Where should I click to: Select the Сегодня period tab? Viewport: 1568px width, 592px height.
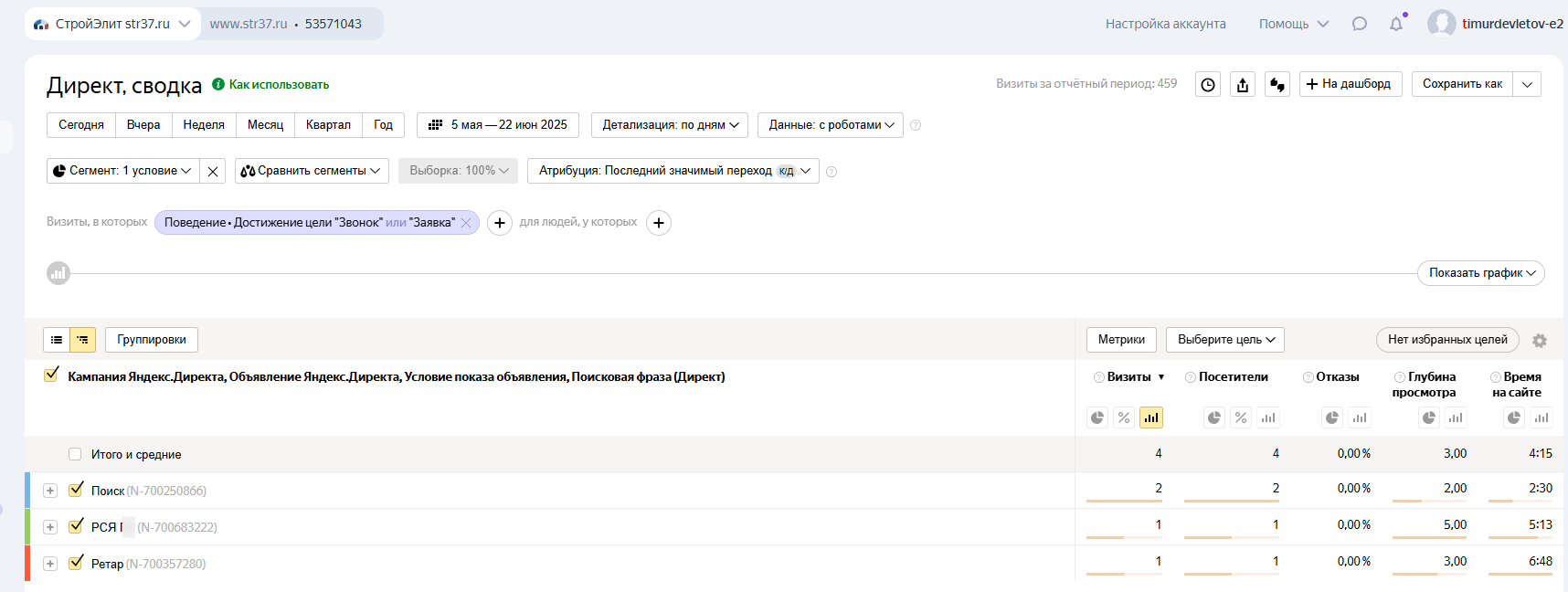pyautogui.click(x=81, y=125)
